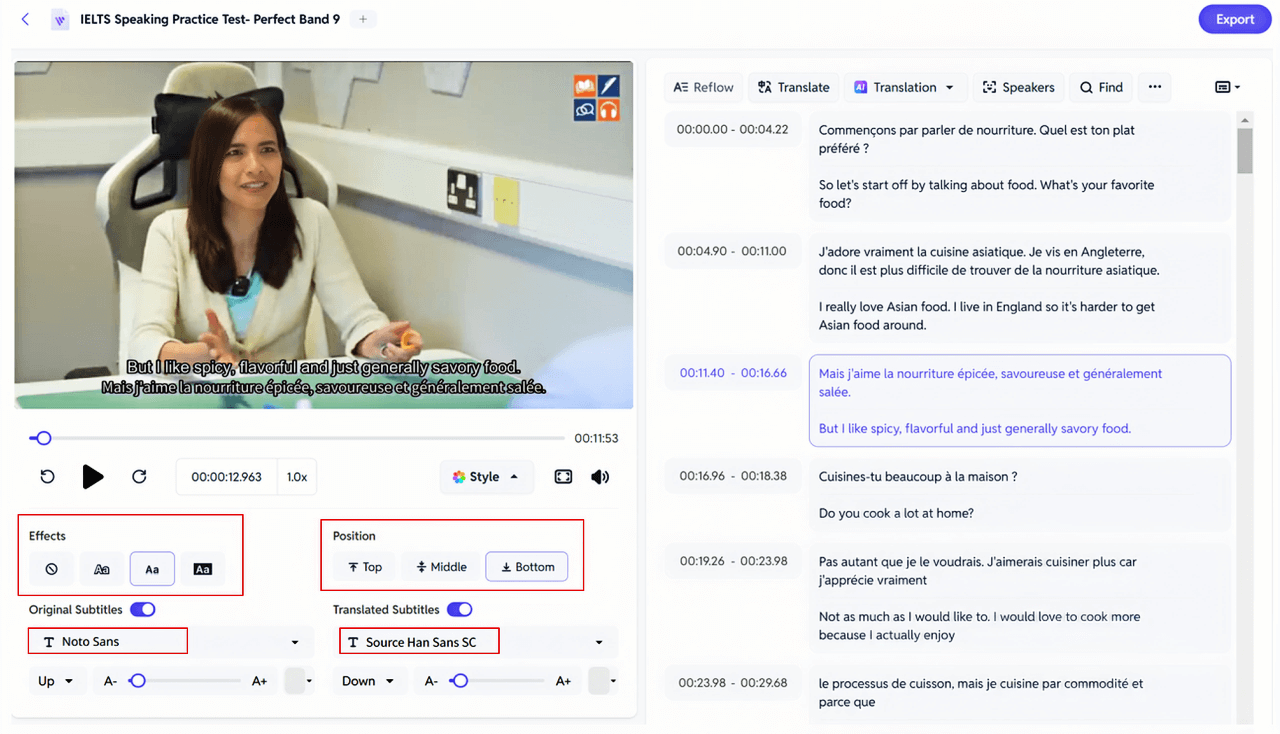Decrease original subtitle size with A-
This screenshot has height=734, width=1280.
pyautogui.click(x=111, y=681)
